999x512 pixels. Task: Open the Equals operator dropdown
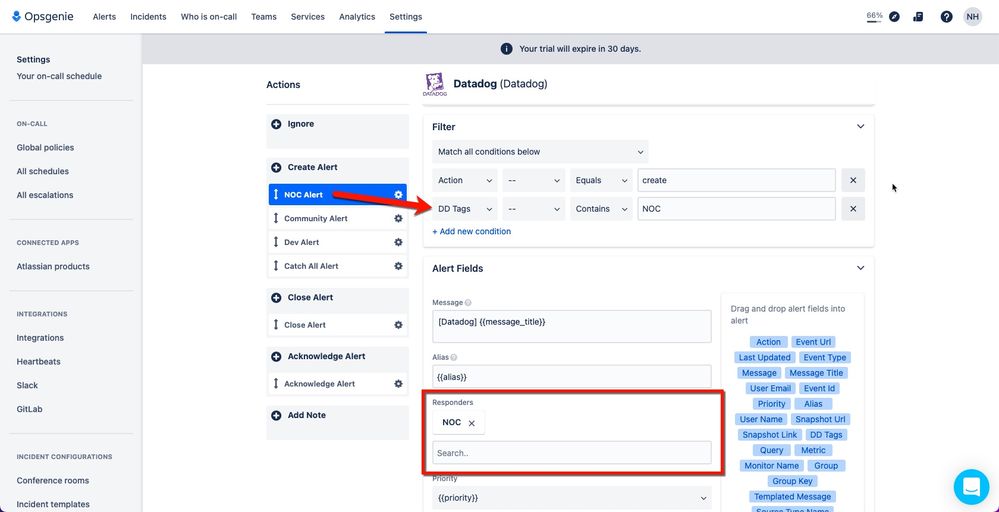coord(601,180)
